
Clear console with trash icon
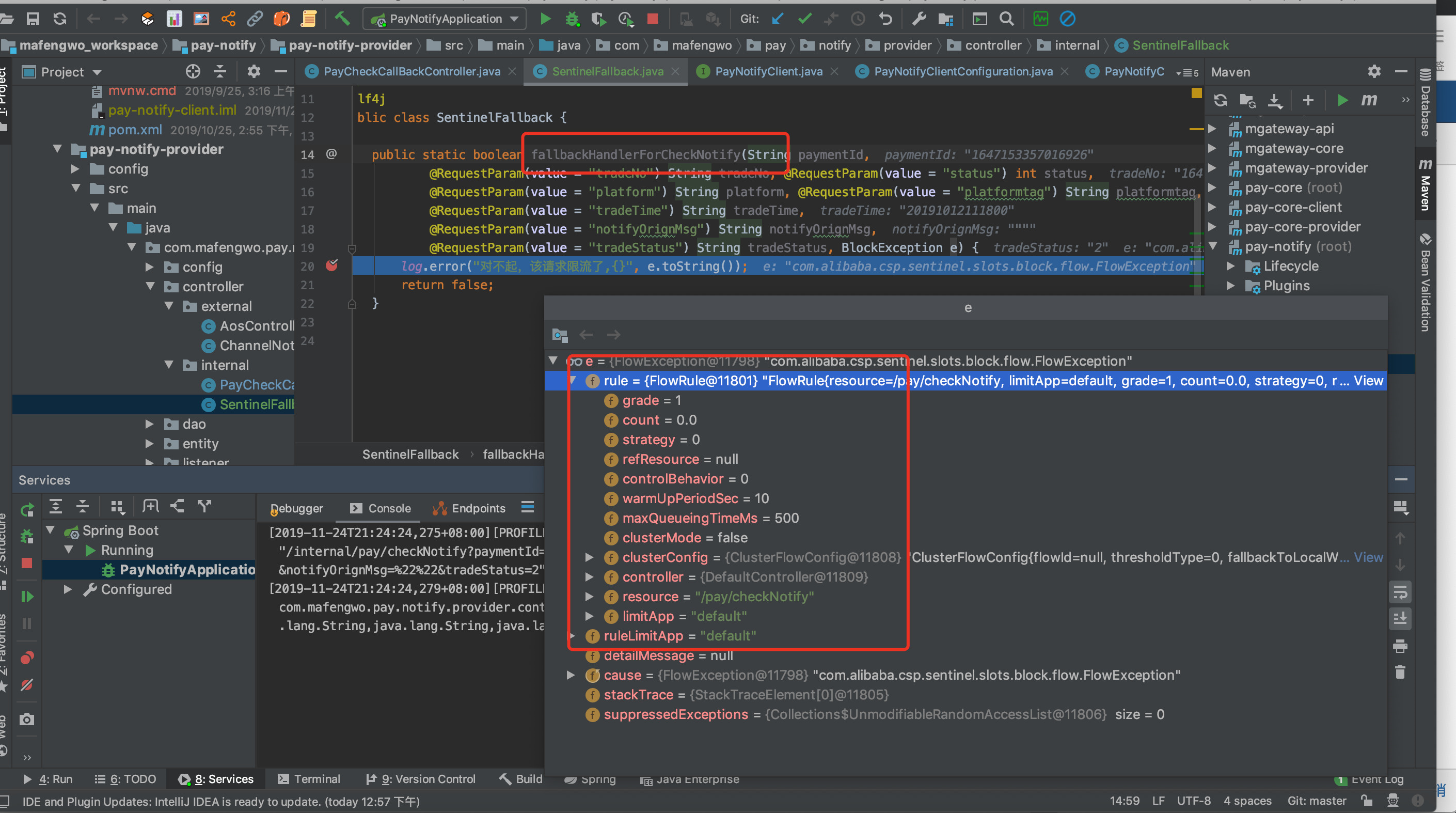1400,671
